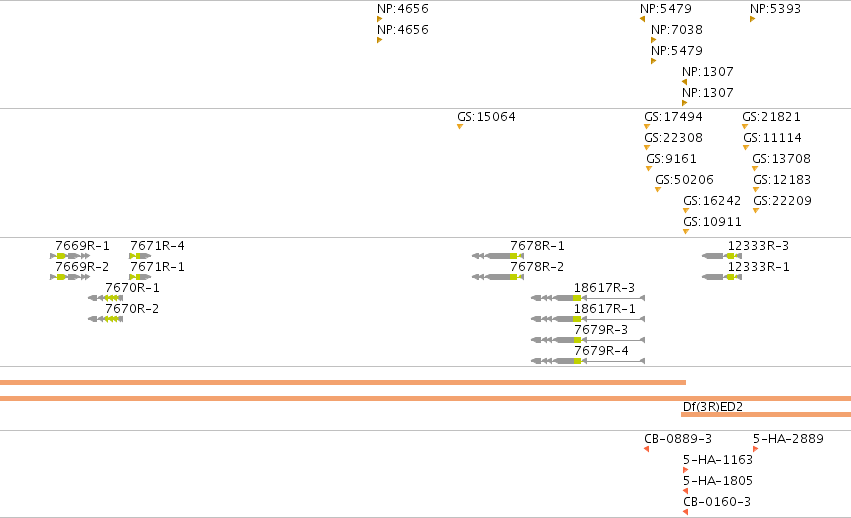Click the GS:15064 insertion triangle marker

point(460,127)
